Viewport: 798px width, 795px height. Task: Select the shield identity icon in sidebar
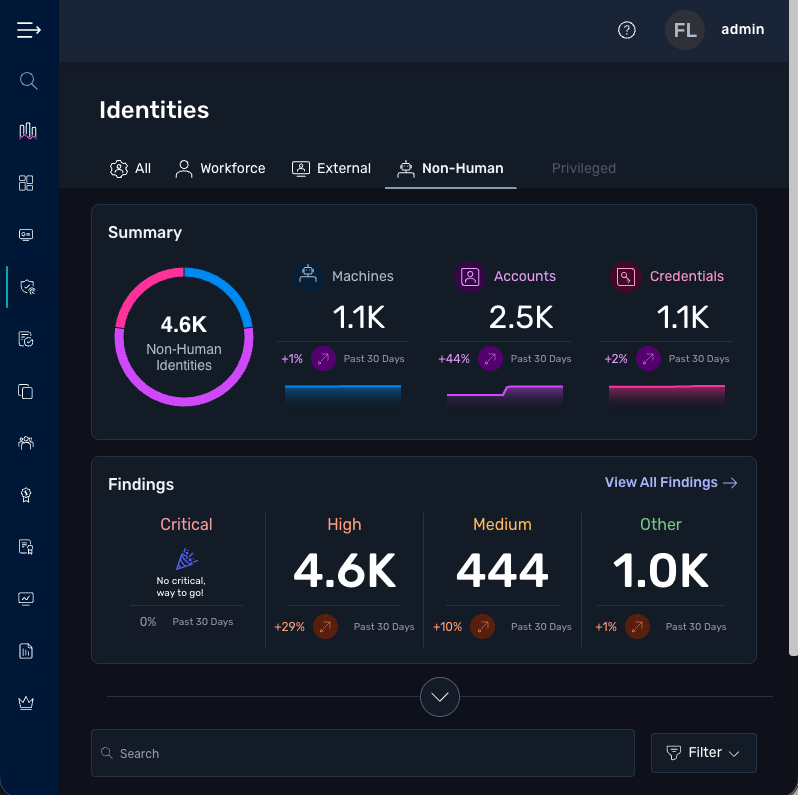pos(27,287)
